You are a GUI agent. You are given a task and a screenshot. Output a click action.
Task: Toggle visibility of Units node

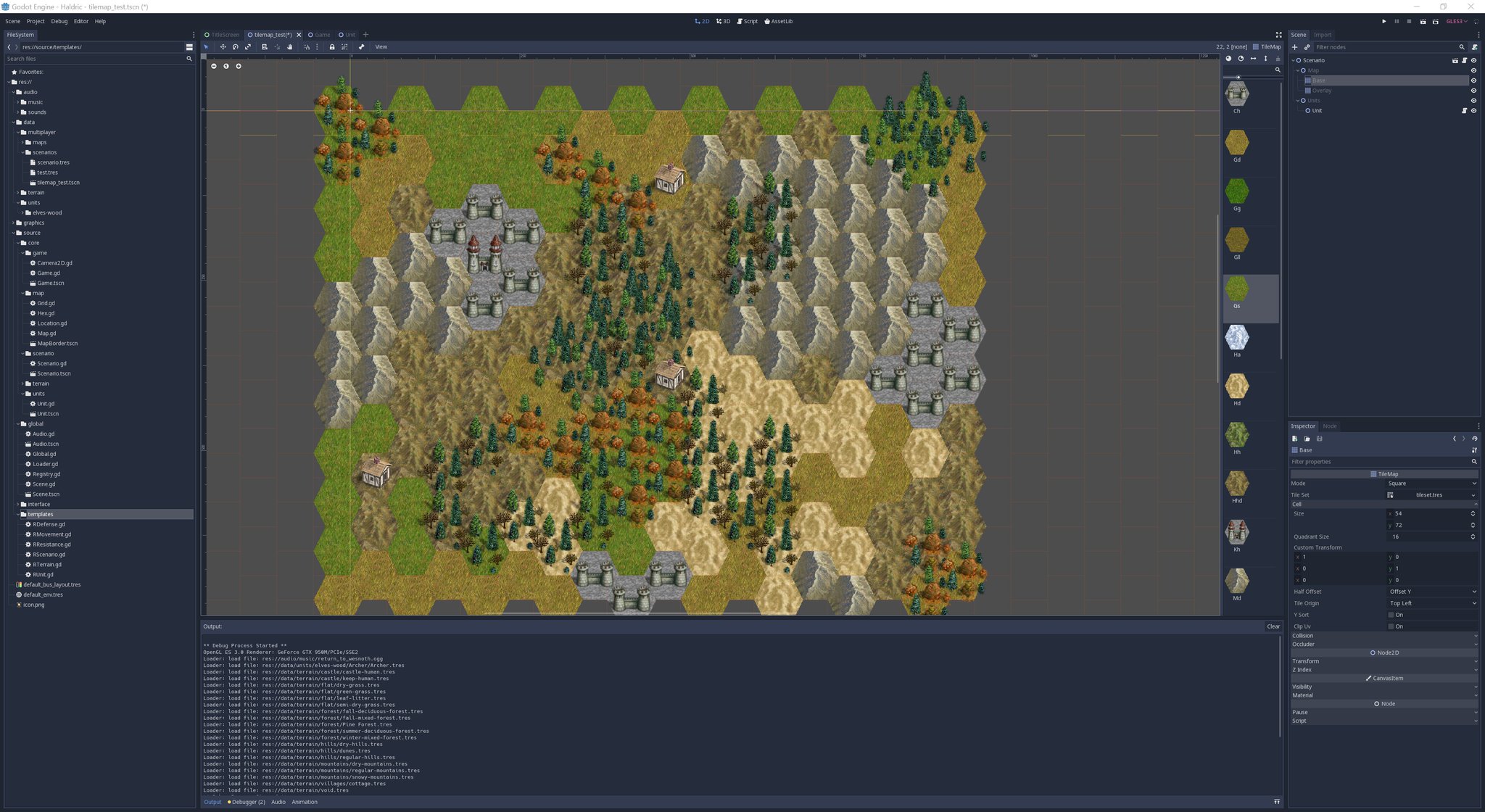(1473, 101)
